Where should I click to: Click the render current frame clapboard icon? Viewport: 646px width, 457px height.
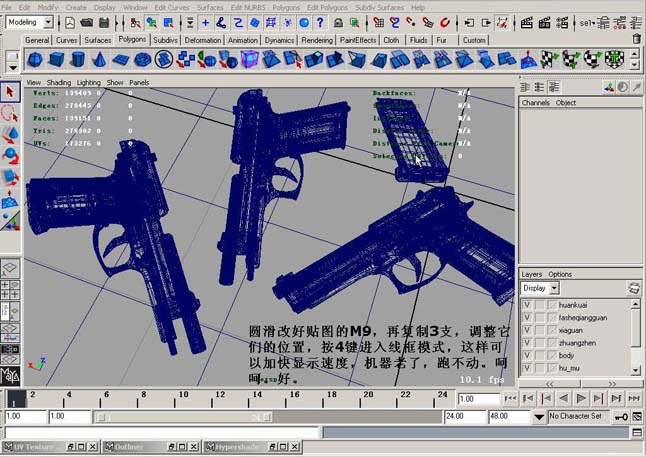tap(526, 23)
